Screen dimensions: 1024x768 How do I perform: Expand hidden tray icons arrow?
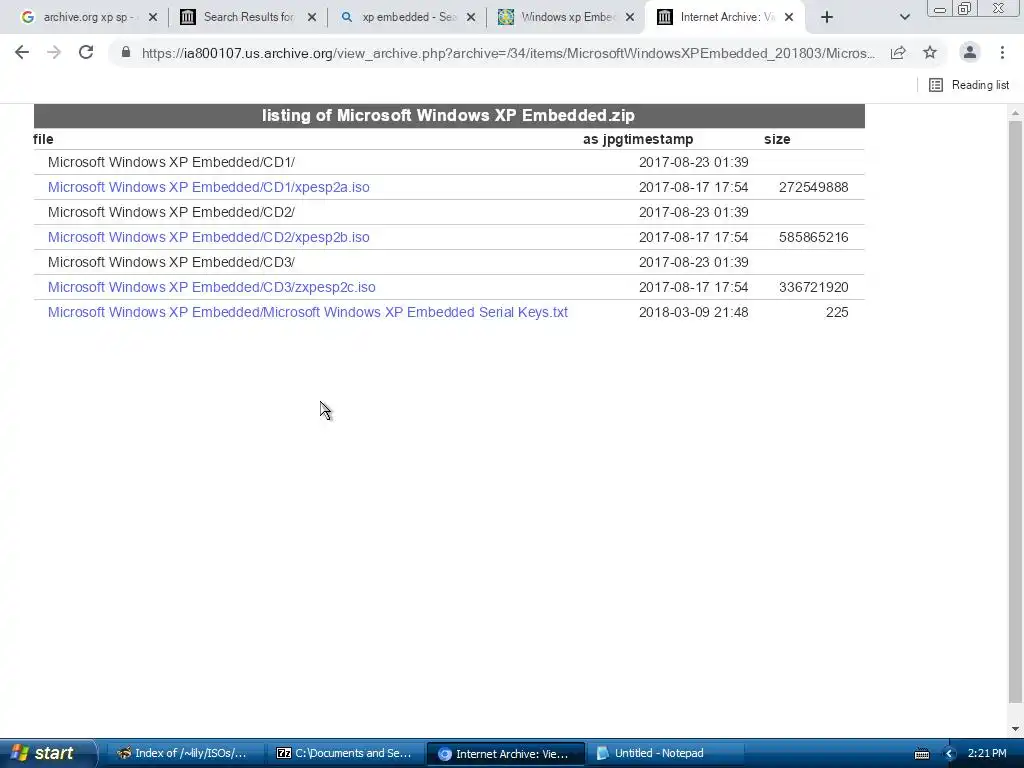949,754
